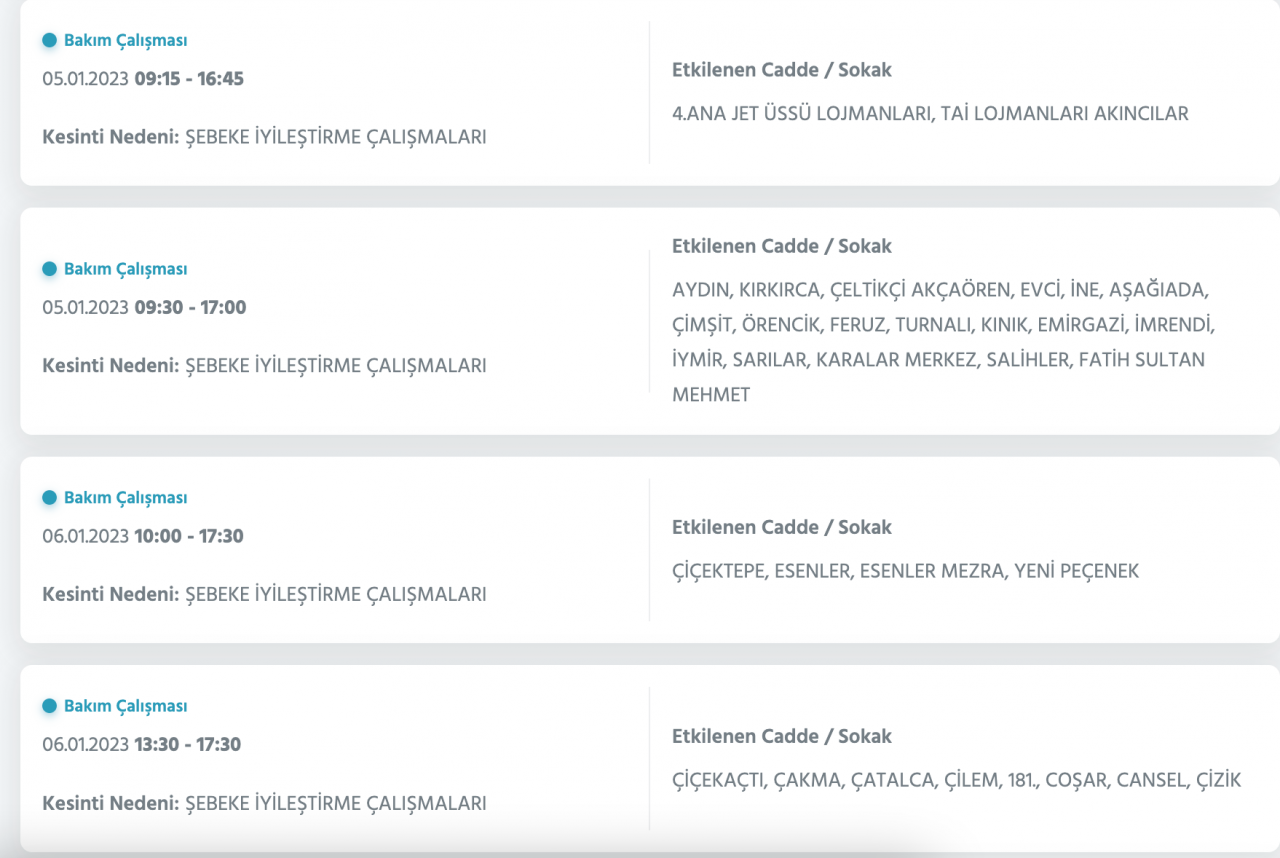This screenshot has width=1280, height=858.
Task: Click the blue dot for the 10:00 - 17:30 outage
Action: pyautogui.click(x=50, y=498)
